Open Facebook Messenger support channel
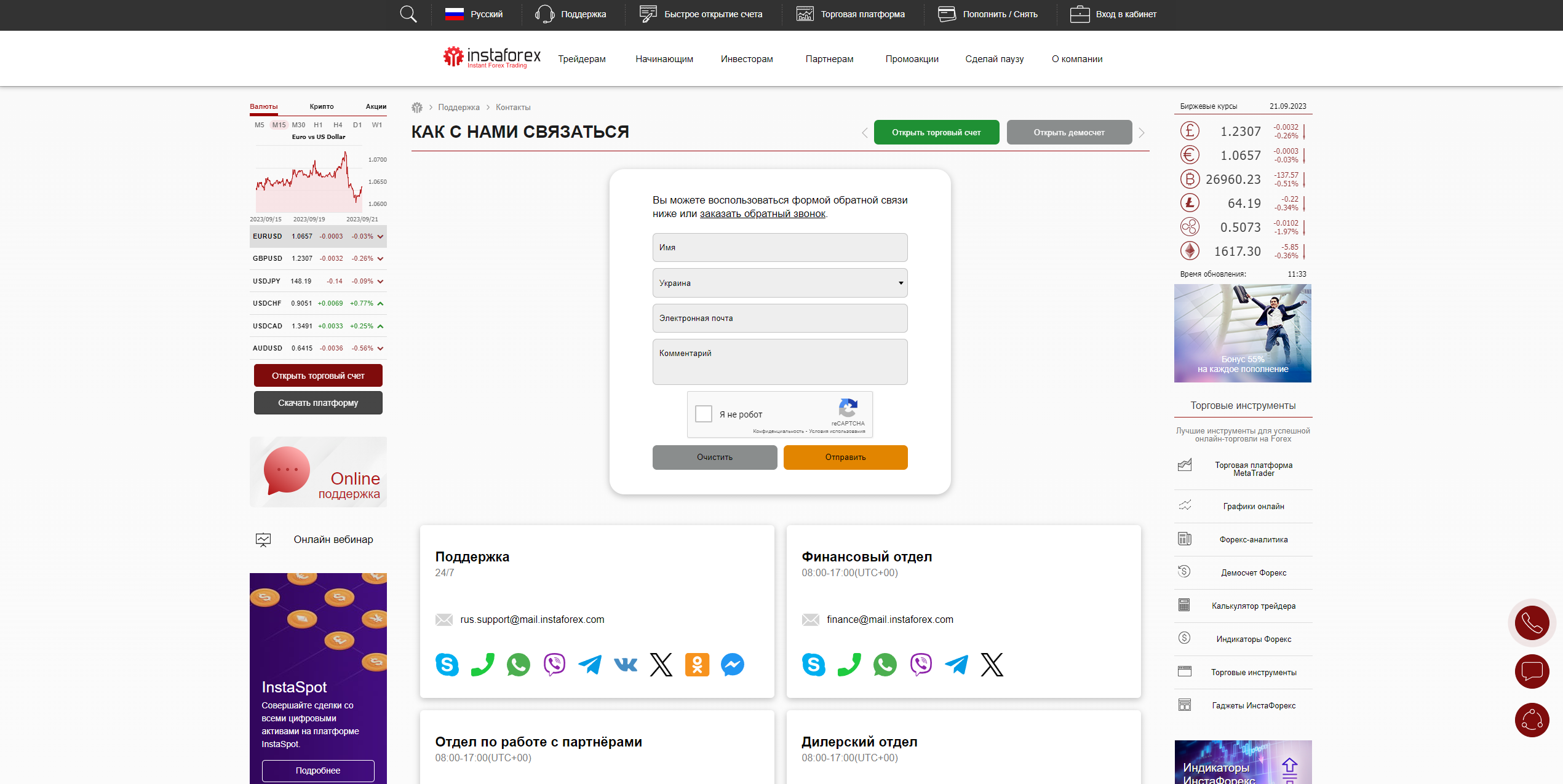This screenshot has height=784, width=1563. coord(732,664)
